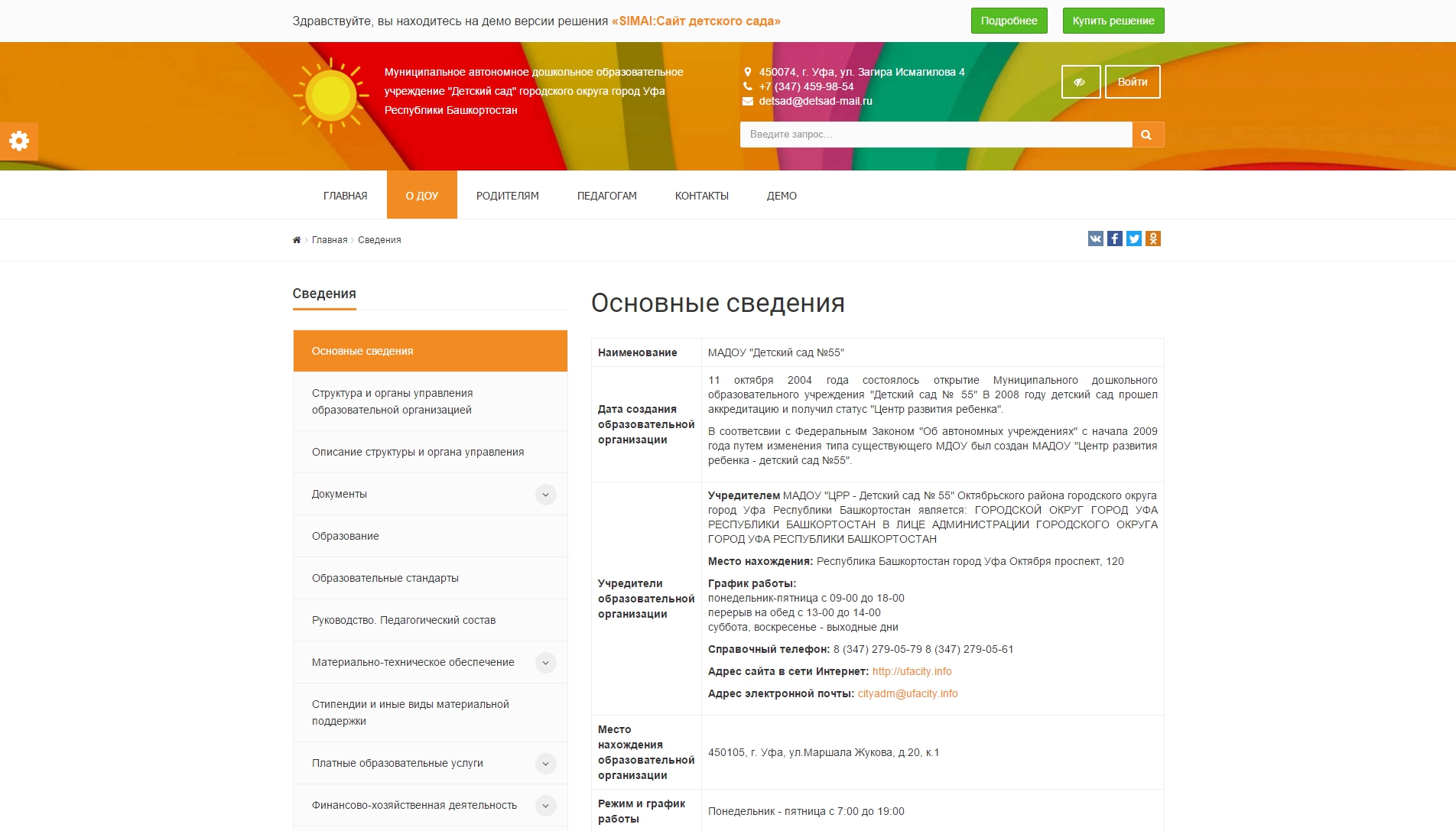The height and width of the screenshot is (831, 1456).
Task: Click the Купить решение button
Action: click(1113, 21)
